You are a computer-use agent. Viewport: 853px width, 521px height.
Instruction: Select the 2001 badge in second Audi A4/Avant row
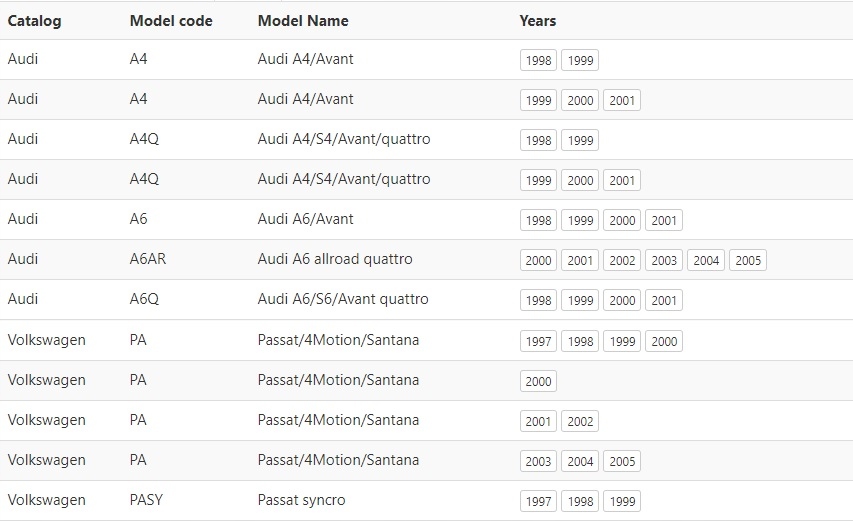tap(622, 101)
